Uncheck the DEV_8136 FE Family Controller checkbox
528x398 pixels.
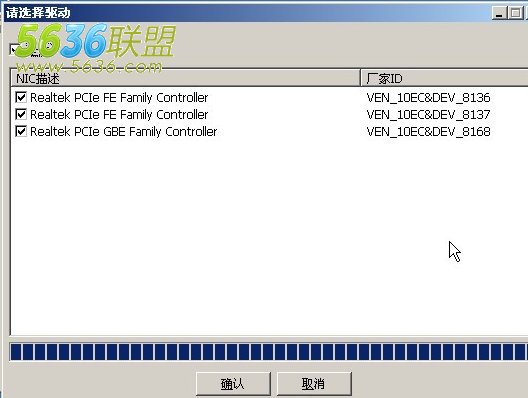(x=21, y=98)
